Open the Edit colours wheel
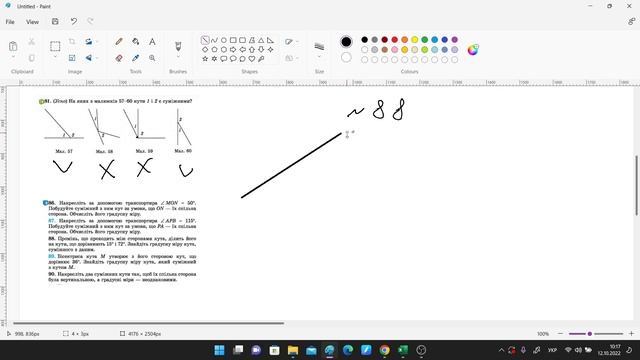The height and width of the screenshot is (360, 640). [x=473, y=50]
